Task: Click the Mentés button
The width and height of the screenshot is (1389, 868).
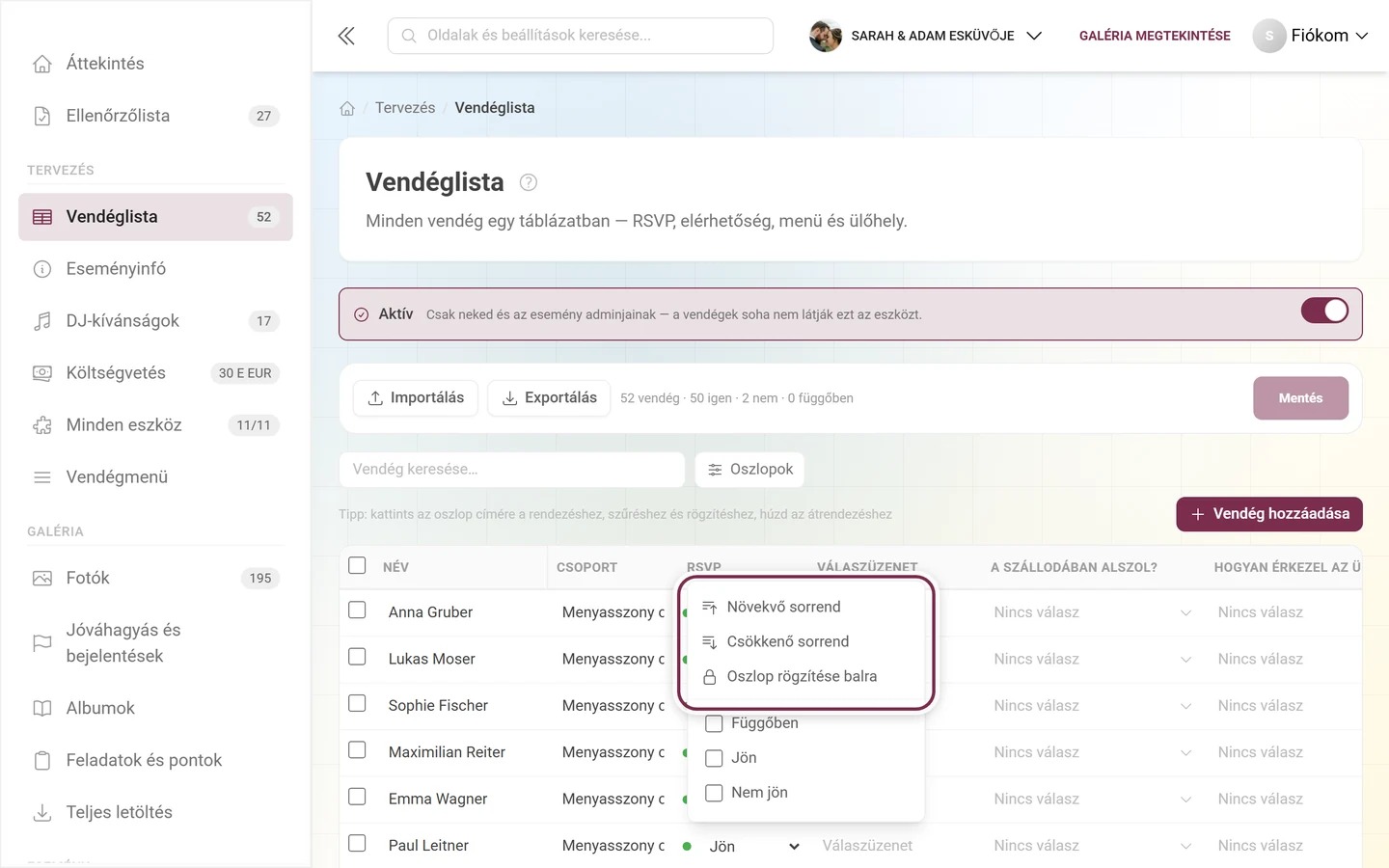Action: tap(1300, 398)
